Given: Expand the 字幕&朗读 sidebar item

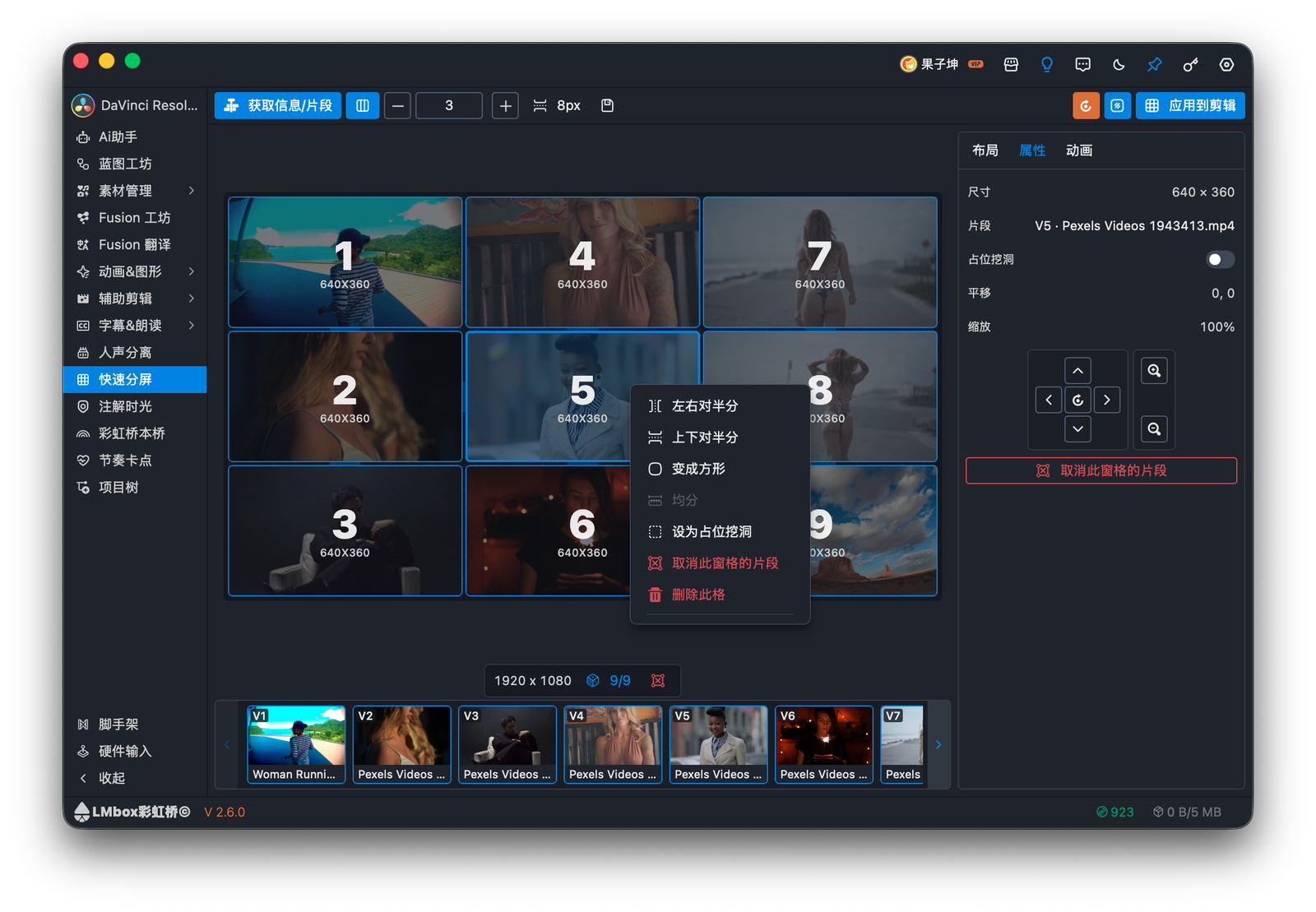Looking at the screenshot, I should (135, 326).
